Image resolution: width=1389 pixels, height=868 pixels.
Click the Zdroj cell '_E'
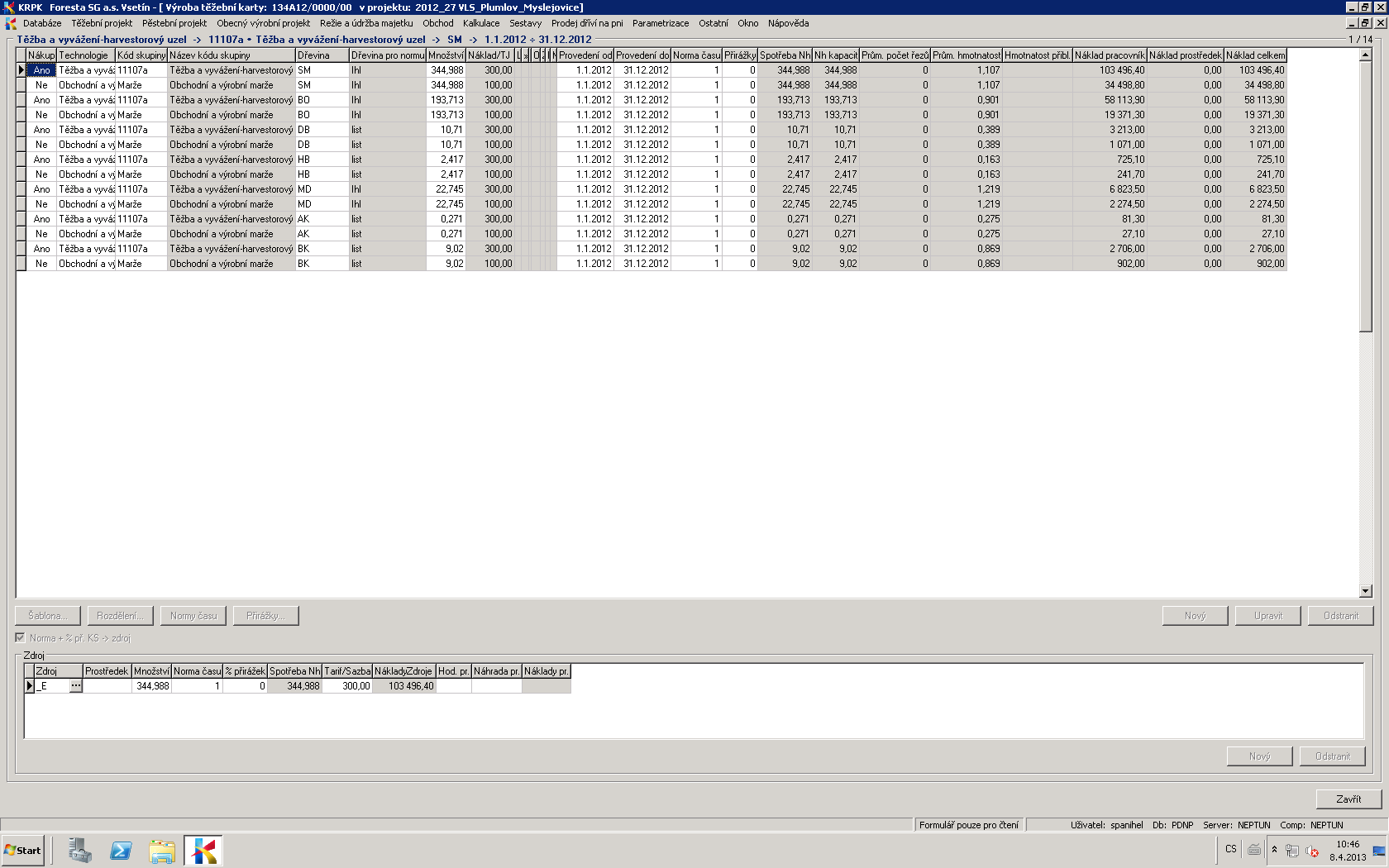tap(51, 686)
